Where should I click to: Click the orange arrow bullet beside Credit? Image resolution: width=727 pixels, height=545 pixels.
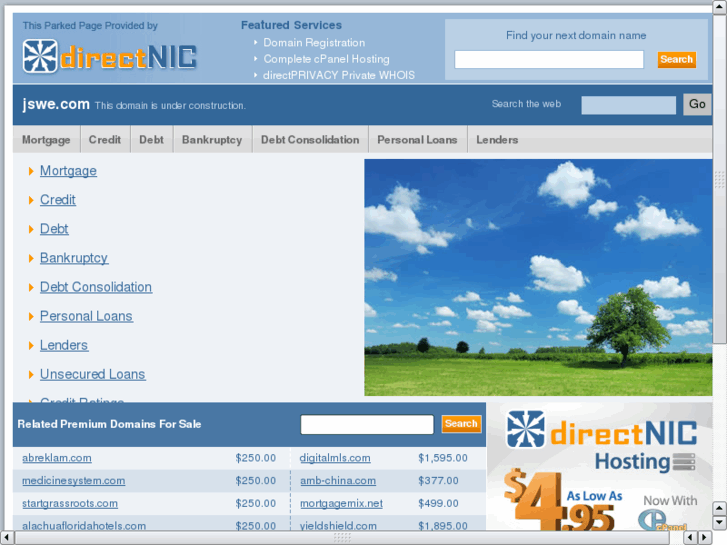click(x=31, y=200)
